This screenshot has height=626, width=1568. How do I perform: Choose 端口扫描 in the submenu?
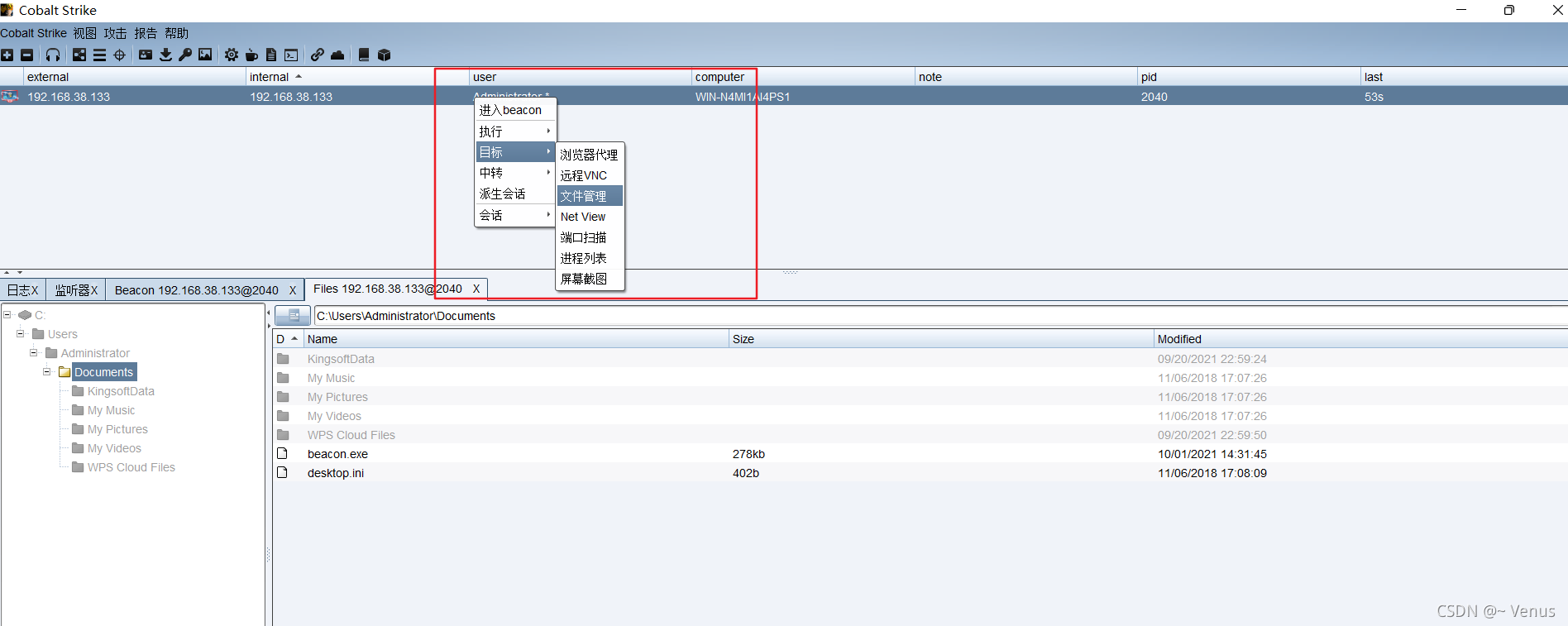[589, 237]
